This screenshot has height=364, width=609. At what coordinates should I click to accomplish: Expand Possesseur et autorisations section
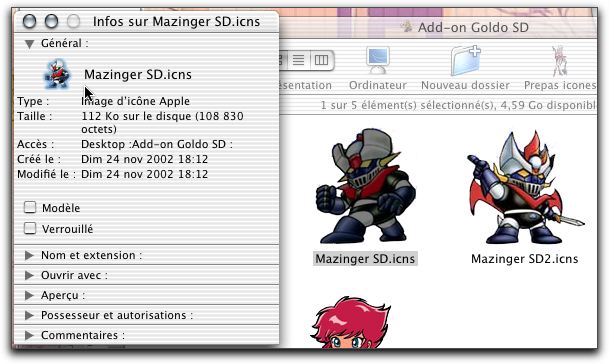tap(29, 315)
